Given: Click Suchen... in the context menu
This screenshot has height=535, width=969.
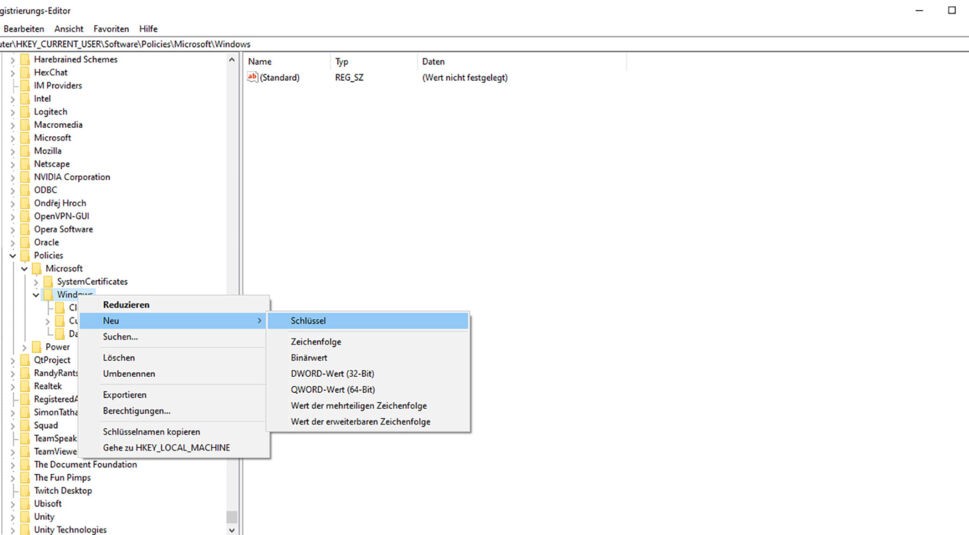Looking at the screenshot, I should point(174,337).
